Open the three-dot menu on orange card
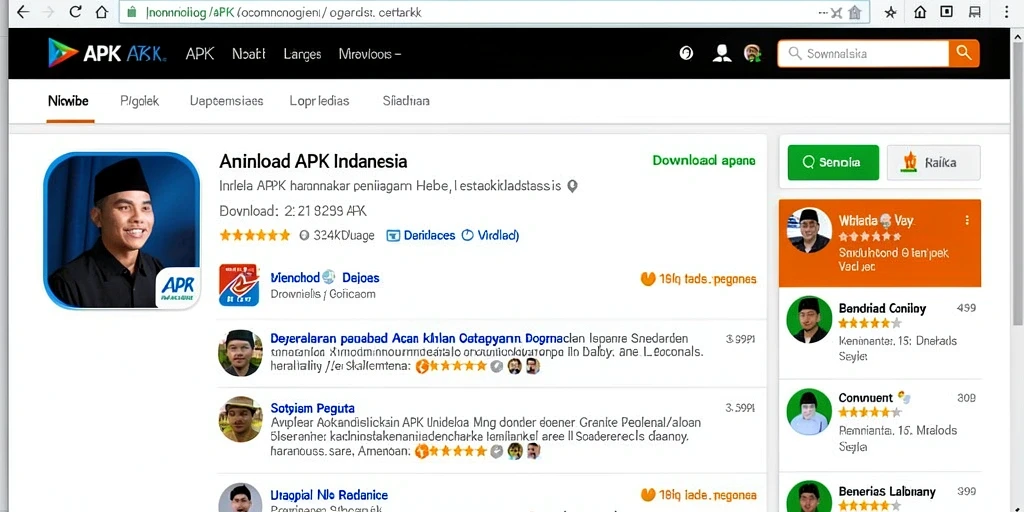 point(967,221)
